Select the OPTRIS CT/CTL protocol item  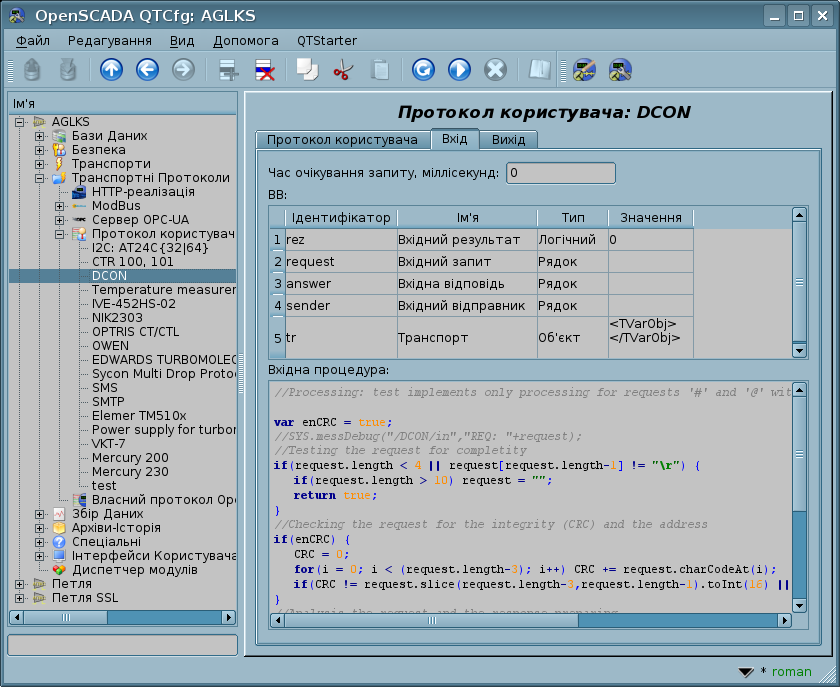pyautogui.click(x=135, y=332)
